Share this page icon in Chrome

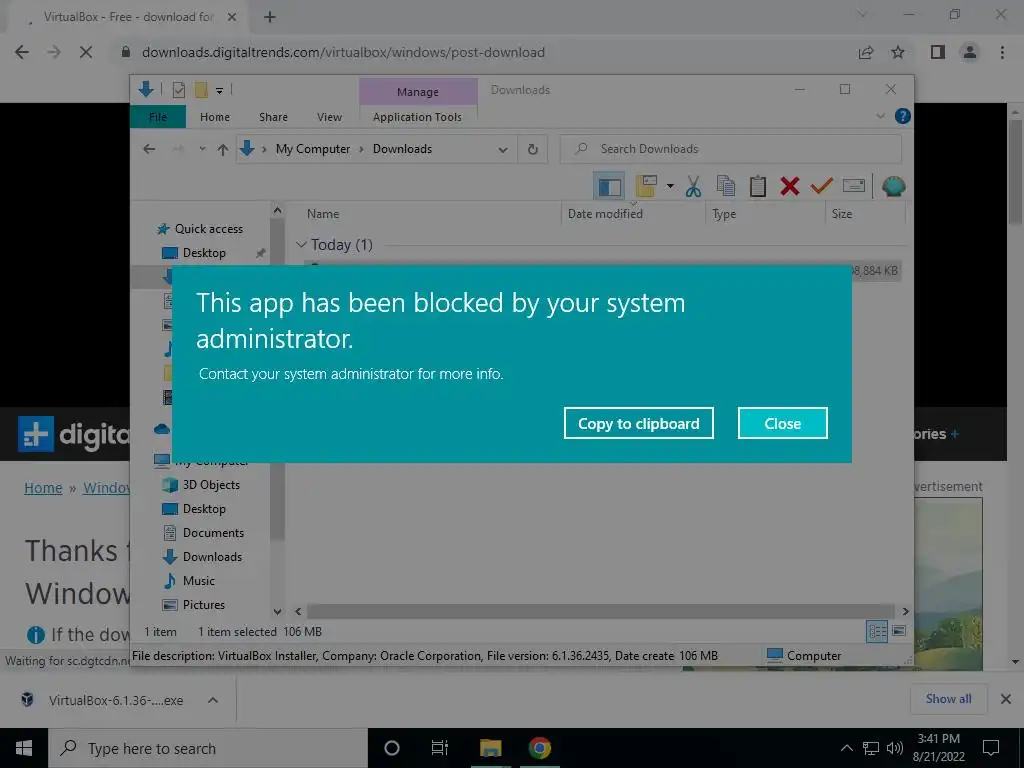click(866, 52)
